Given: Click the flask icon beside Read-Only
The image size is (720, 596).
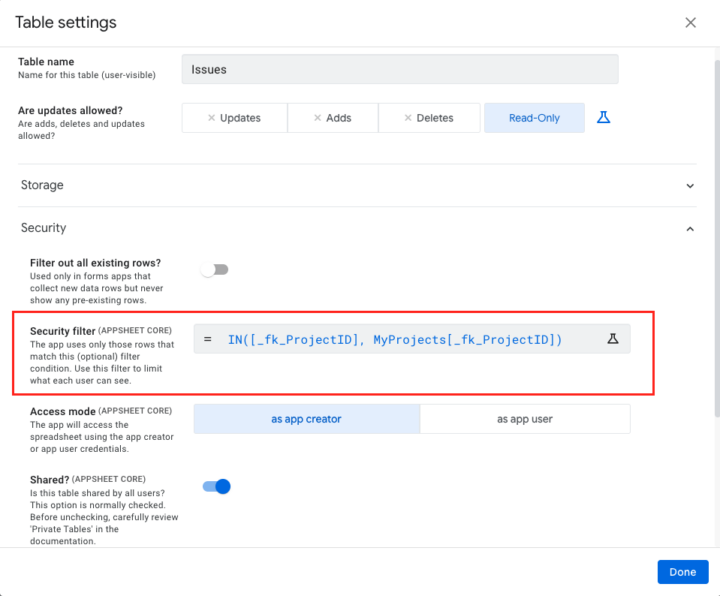Looking at the screenshot, I should pos(603,118).
